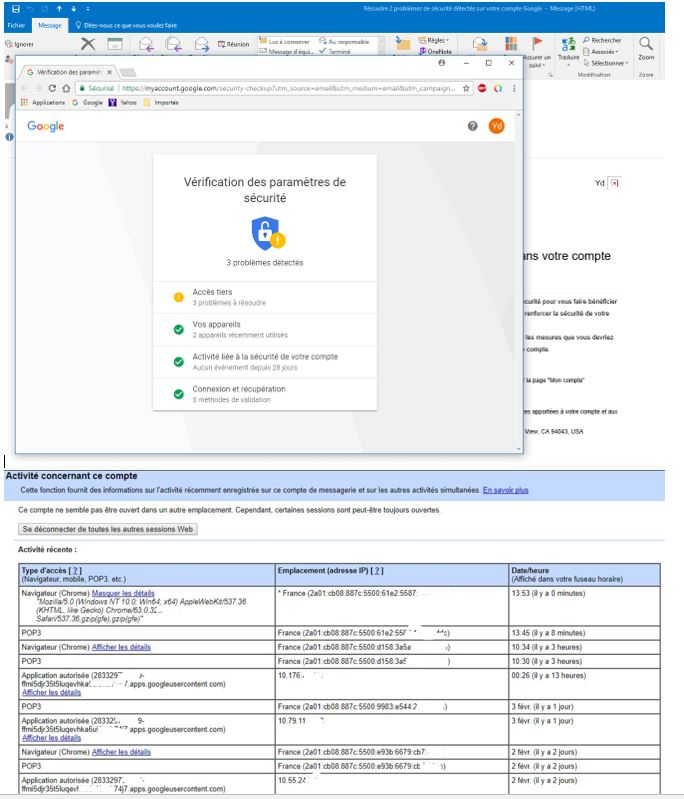This screenshot has height=799, width=684.
Task: Click the red flag follow-up icon
Action: [537, 43]
